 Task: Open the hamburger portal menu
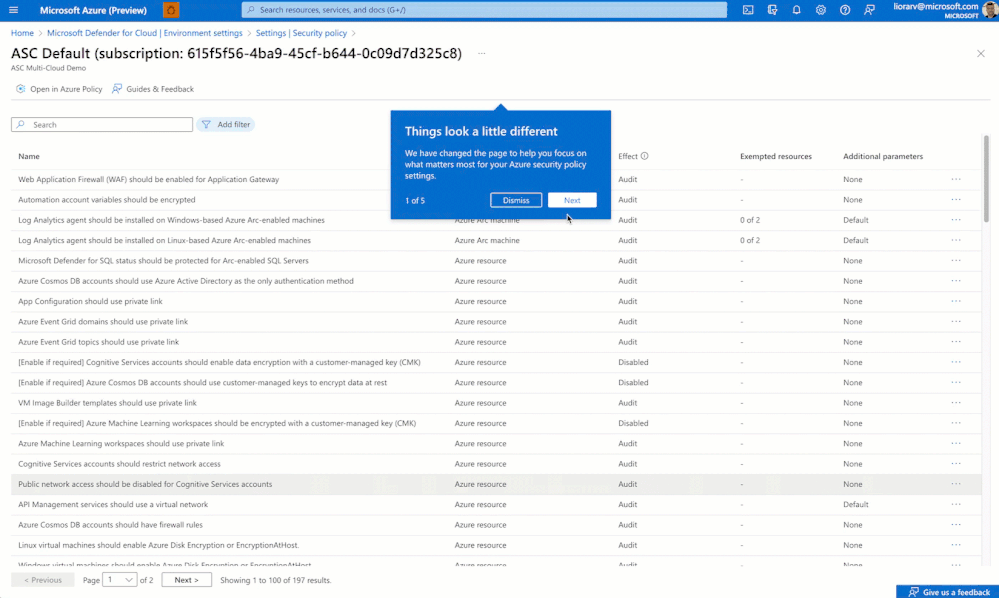tap(13, 10)
